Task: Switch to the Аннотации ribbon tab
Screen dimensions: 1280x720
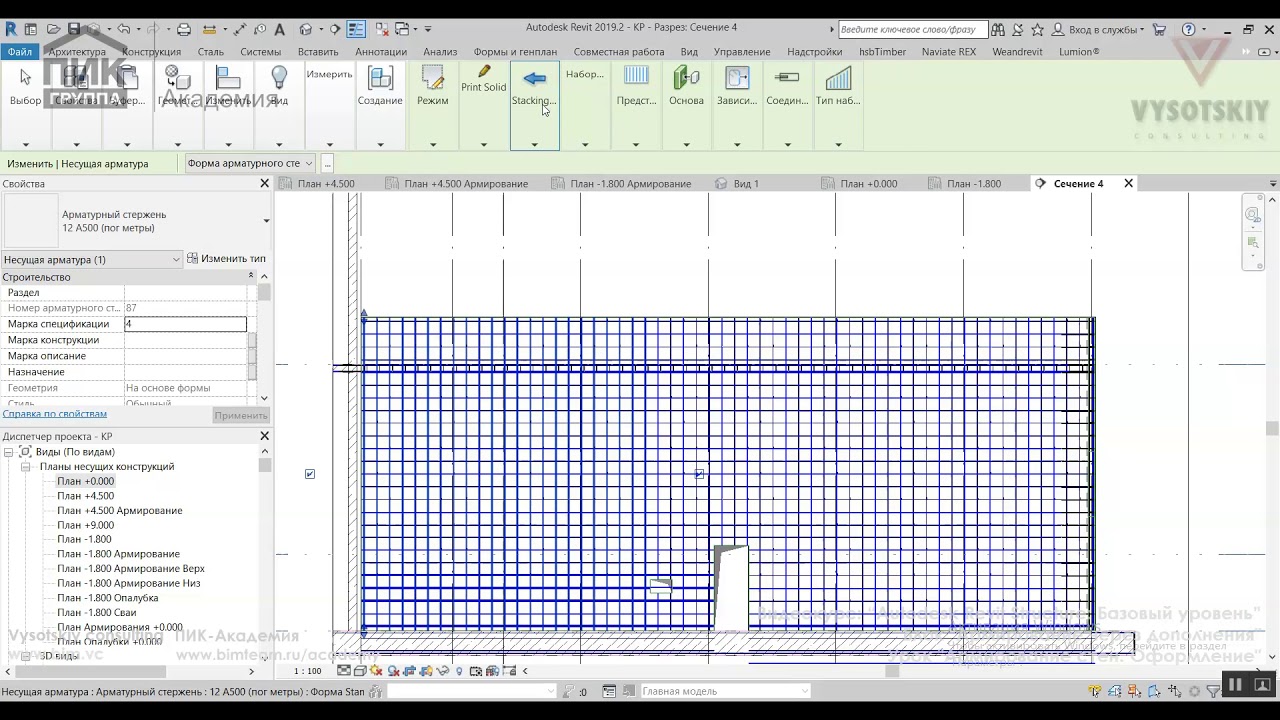Action: [x=381, y=52]
